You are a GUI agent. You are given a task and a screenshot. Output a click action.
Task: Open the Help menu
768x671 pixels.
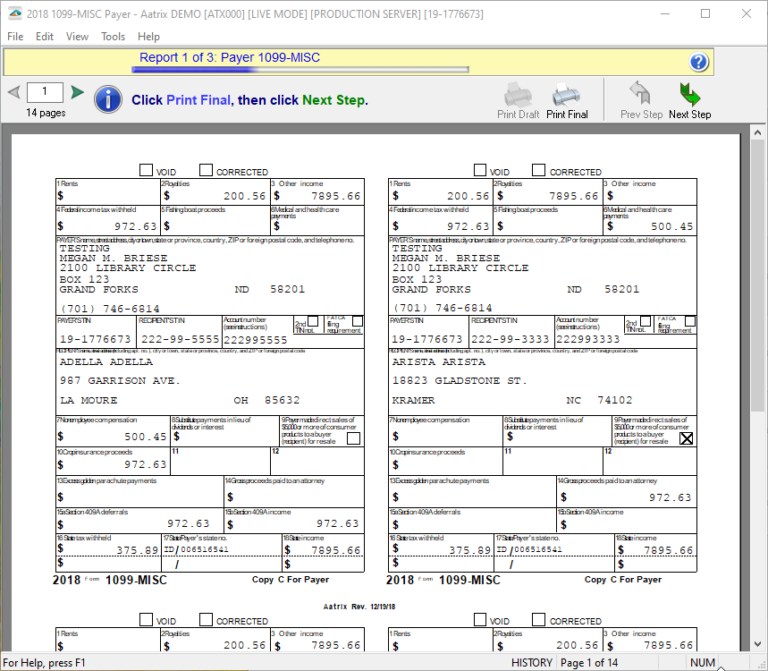coord(148,36)
